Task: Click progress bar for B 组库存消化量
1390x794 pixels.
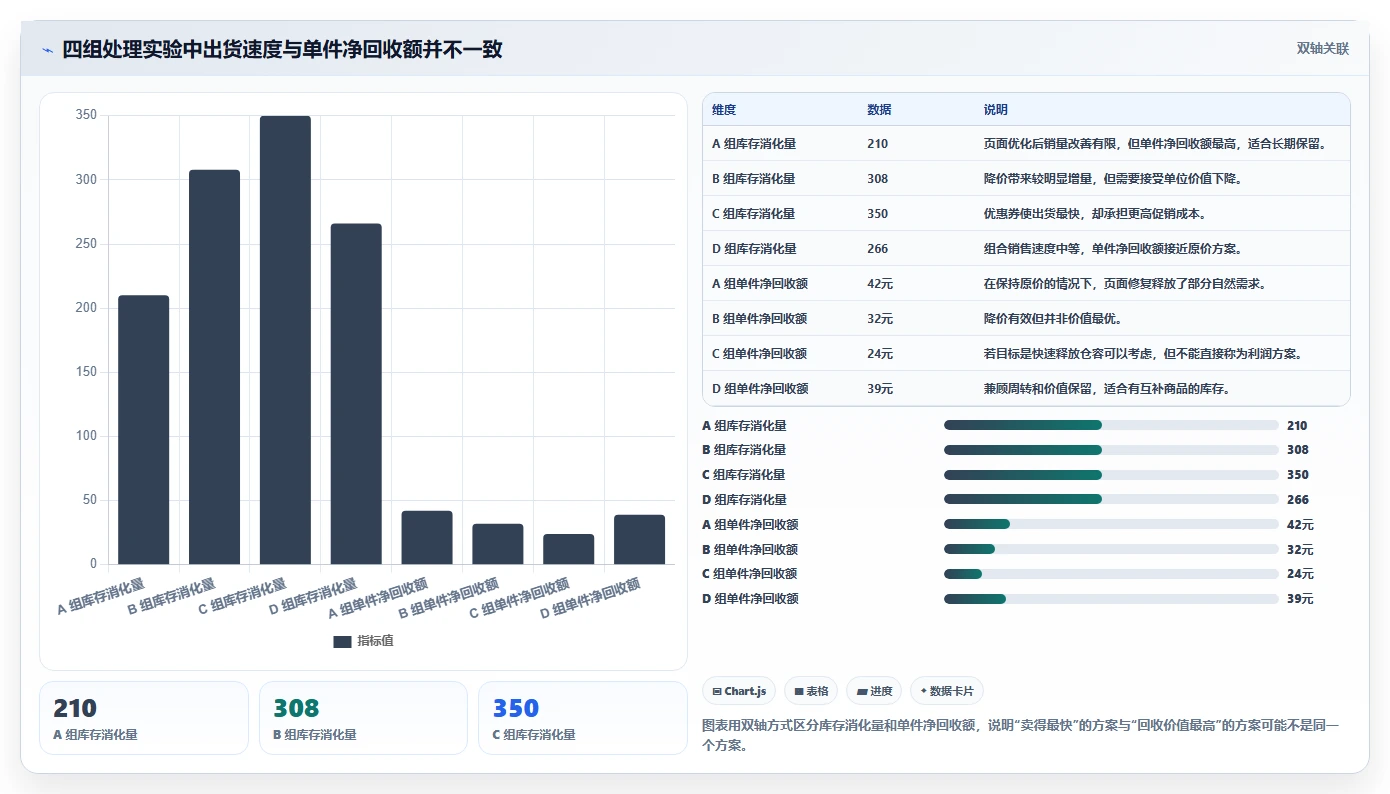Action: point(1111,450)
